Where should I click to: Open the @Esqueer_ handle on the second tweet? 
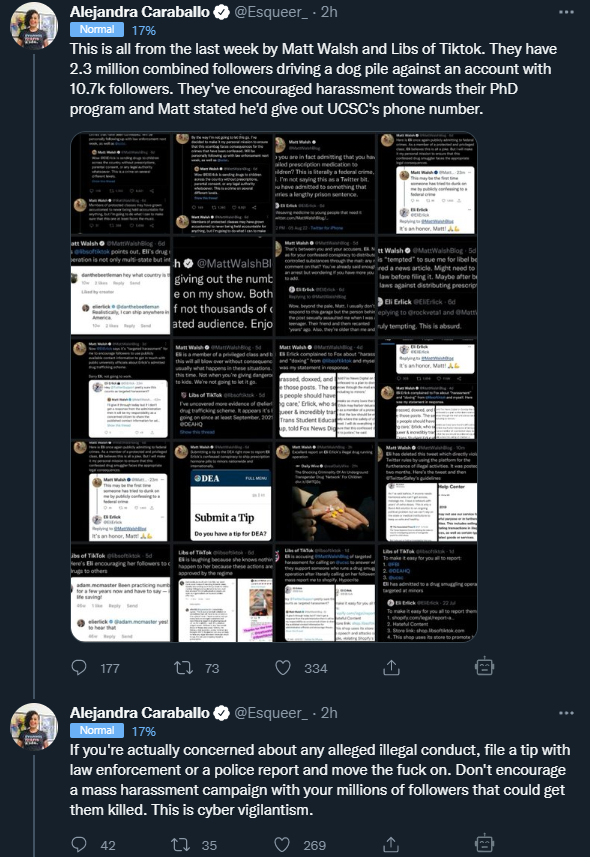[271, 713]
